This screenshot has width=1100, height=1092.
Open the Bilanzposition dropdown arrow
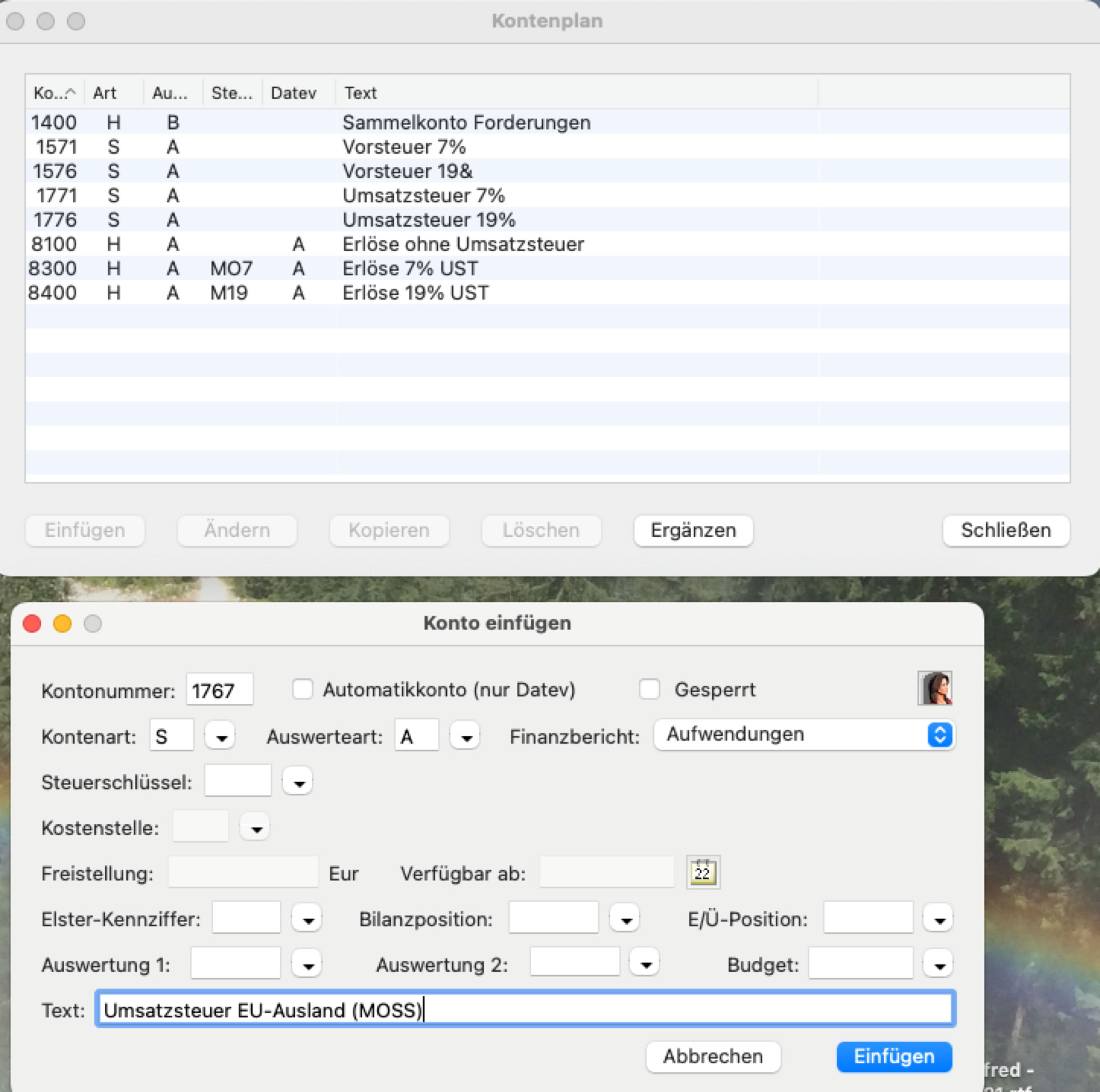pyautogui.click(x=625, y=919)
